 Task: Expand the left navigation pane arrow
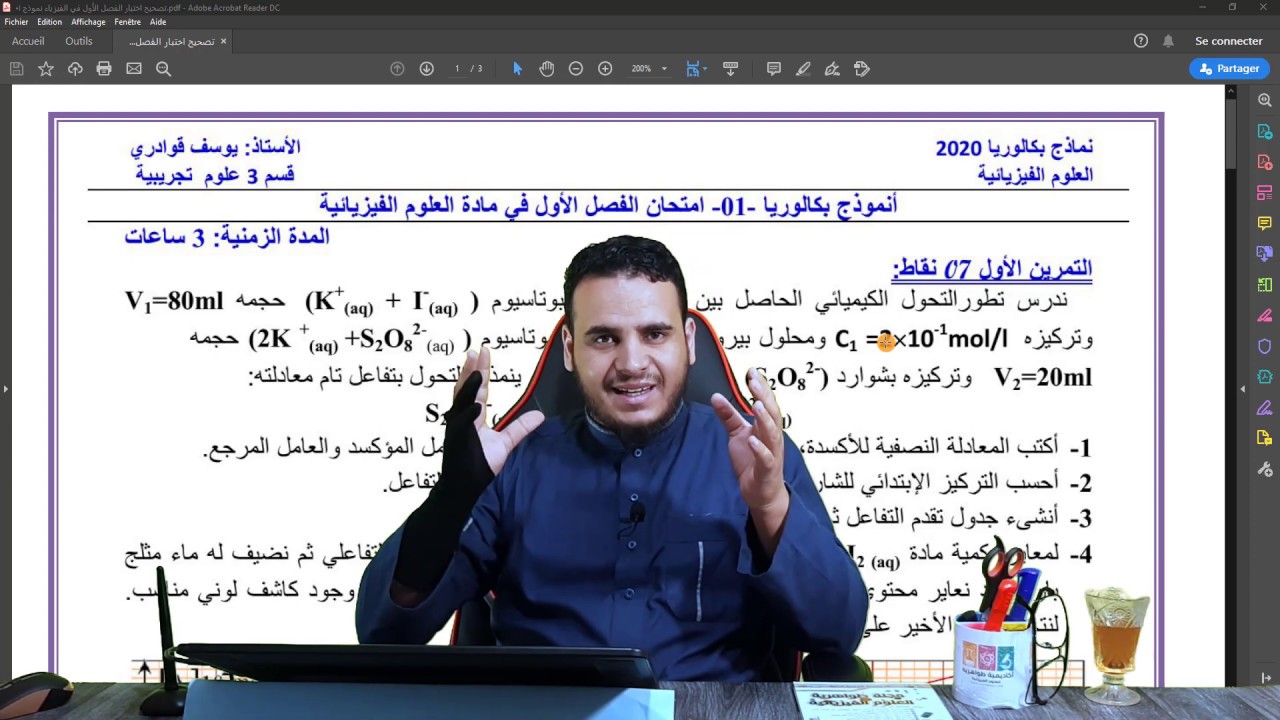click(x=5, y=388)
